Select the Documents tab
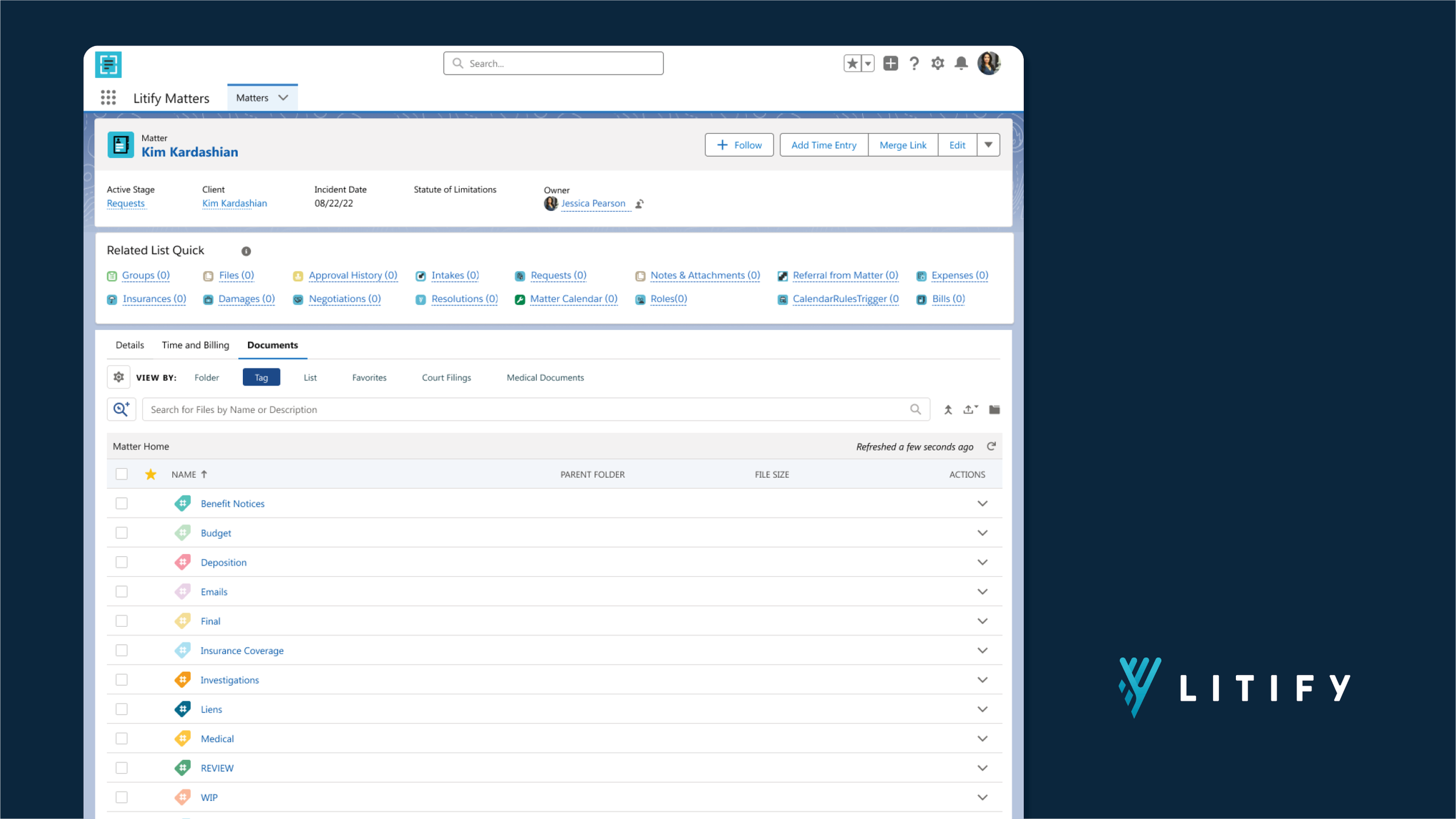This screenshot has width=1456, height=819. [x=273, y=345]
